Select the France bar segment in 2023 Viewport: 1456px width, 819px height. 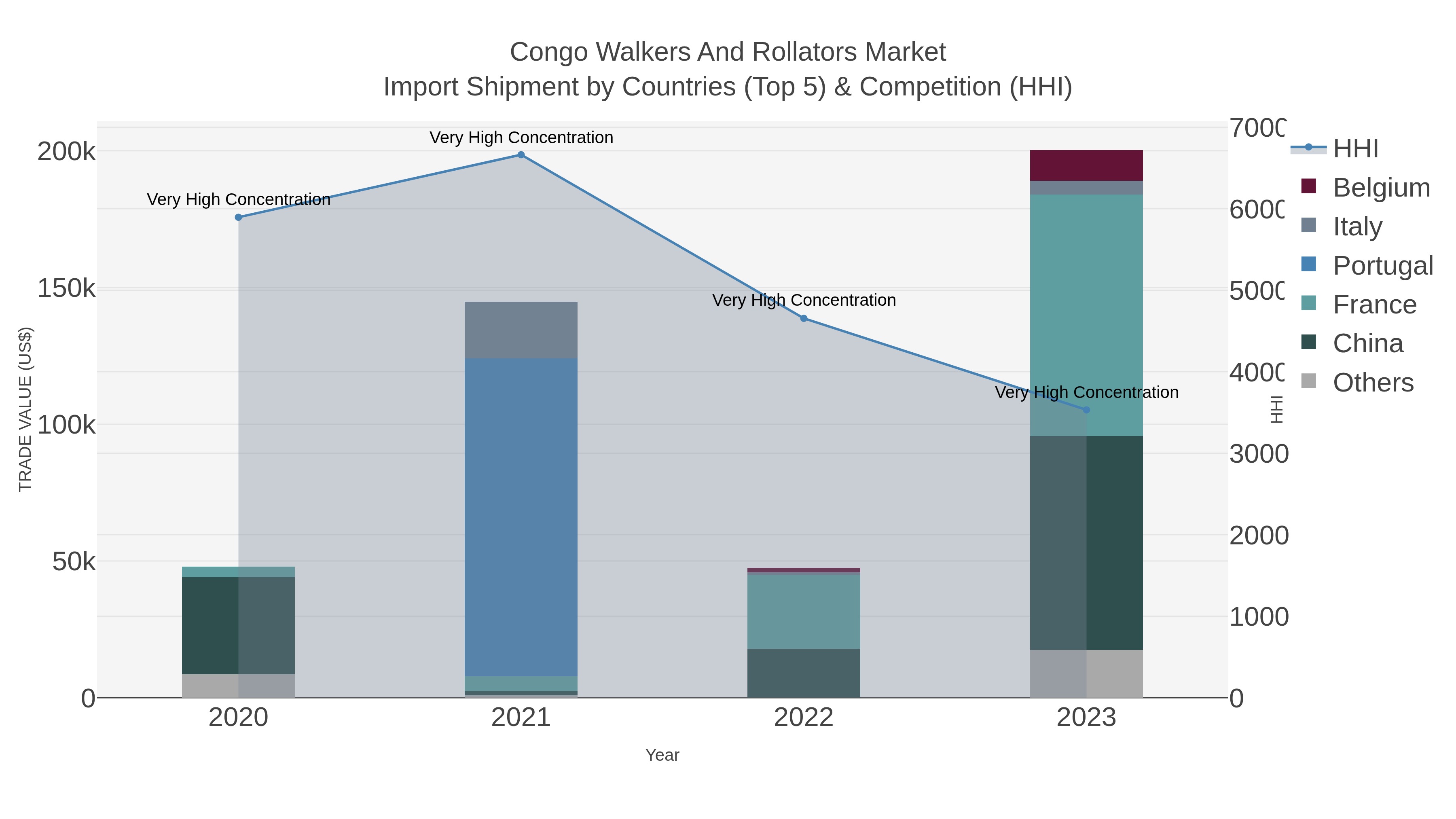click(x=1086, y=315)
